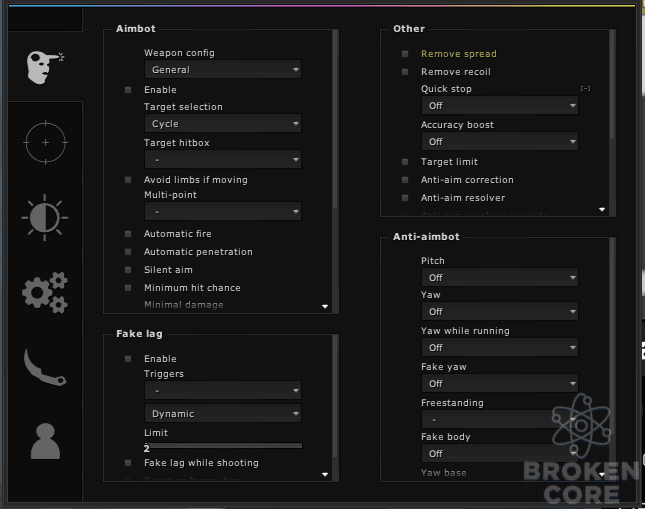Open Weapon config General dropdown
Viewport: 645px width, 509px height.
click(223, 70)
